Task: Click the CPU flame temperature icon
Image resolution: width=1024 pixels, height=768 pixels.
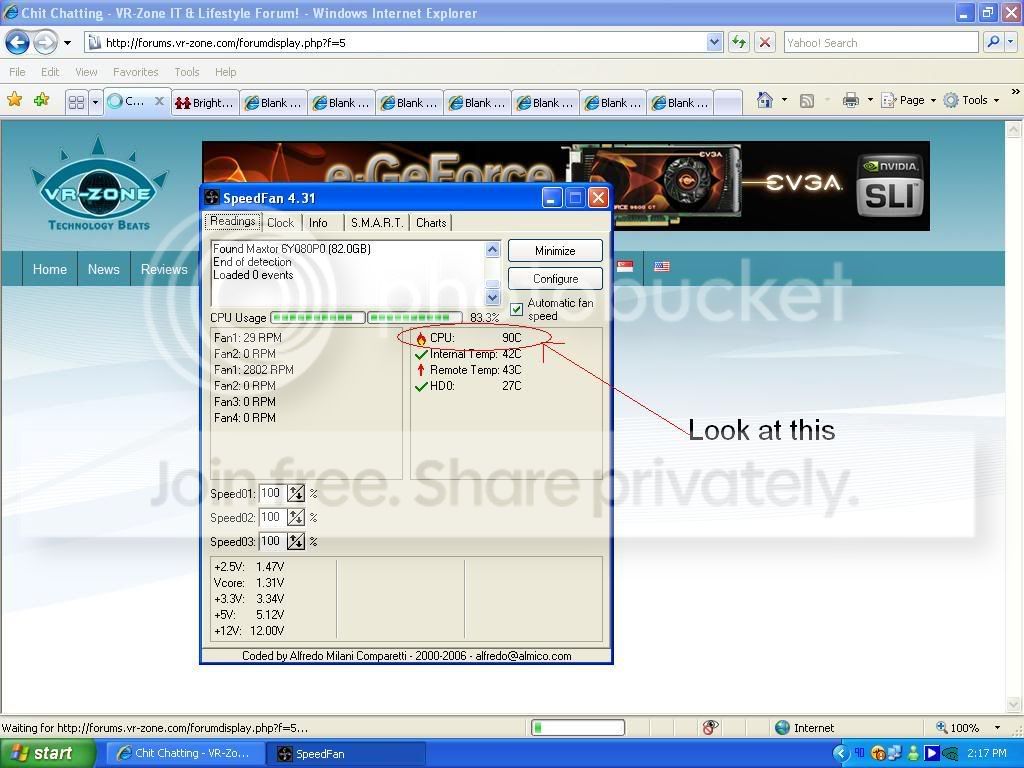Action: (421, 338)
